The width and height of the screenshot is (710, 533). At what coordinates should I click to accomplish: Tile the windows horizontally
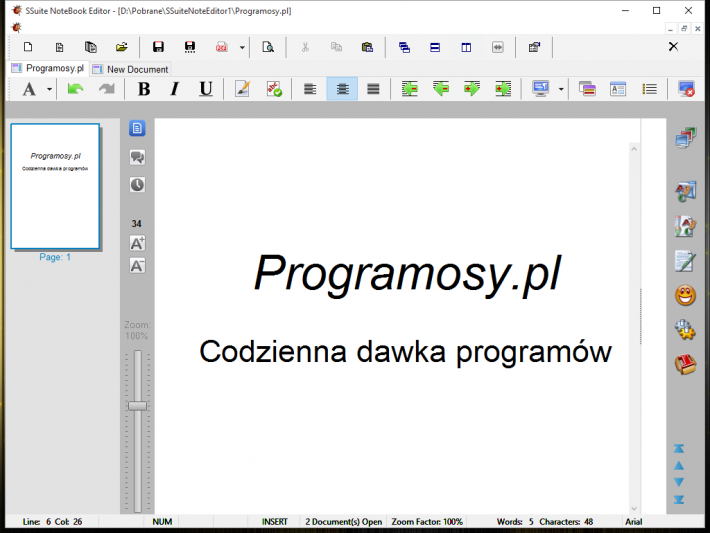(x=435, y=47)
